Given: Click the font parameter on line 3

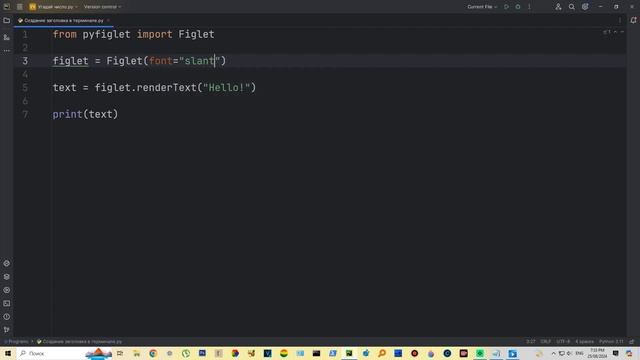Looking at the screenshot, I should click(160, 61).
